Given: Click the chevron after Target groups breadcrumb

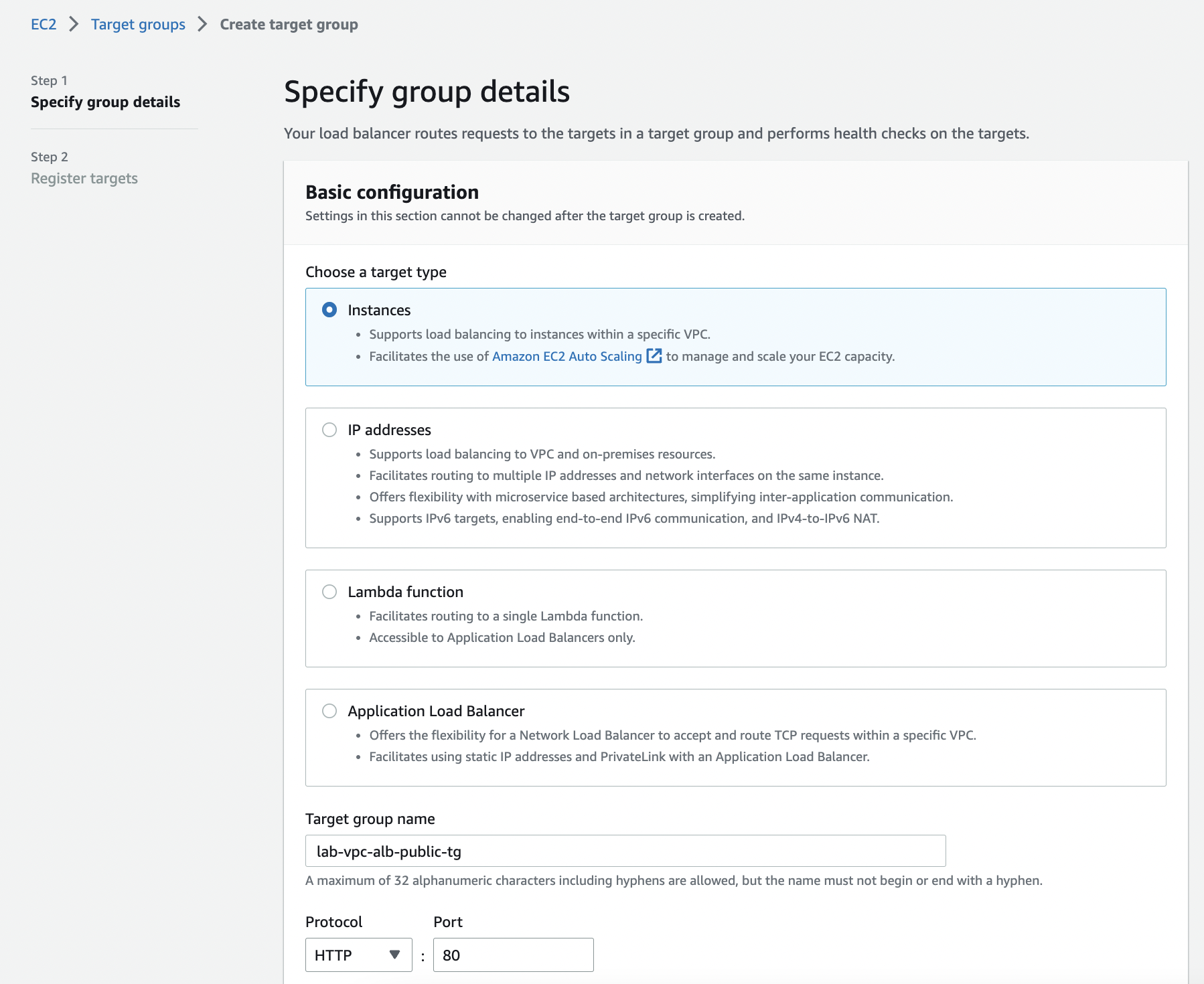Looking at the screenshot, I should tap(202, 25).
